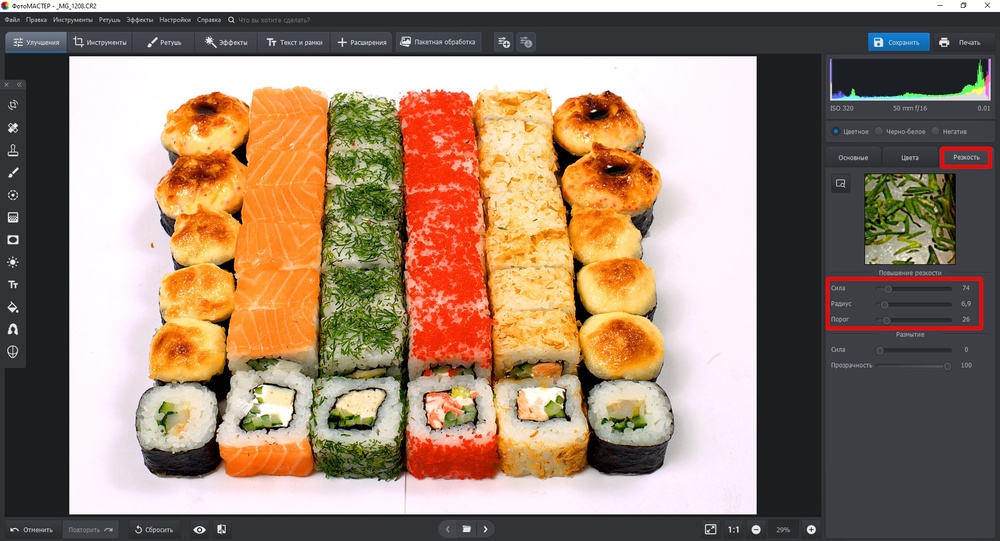
Task: Open the Текст и рамки tab
Action: 294,42
